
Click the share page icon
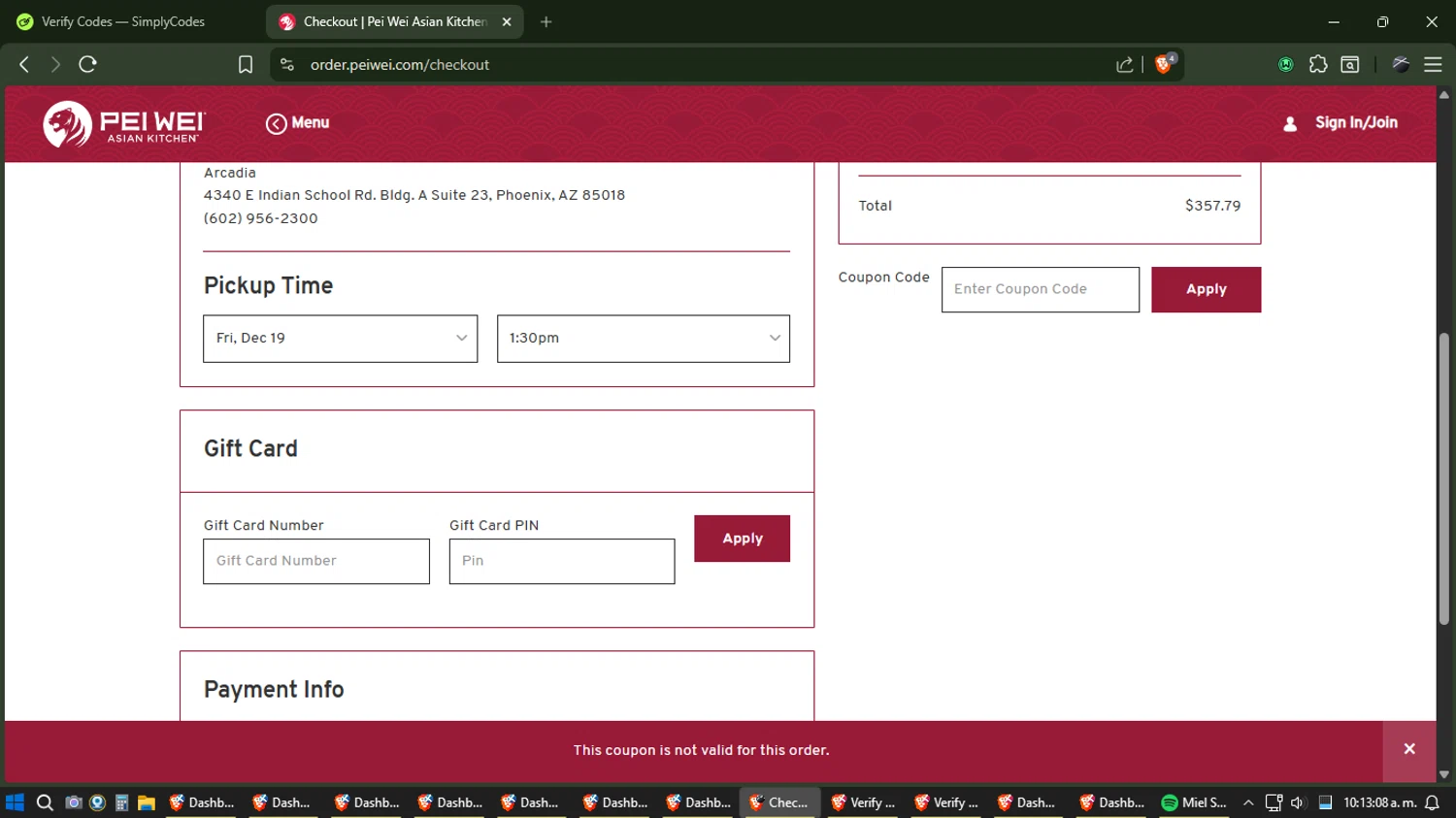pos(1125,65)
